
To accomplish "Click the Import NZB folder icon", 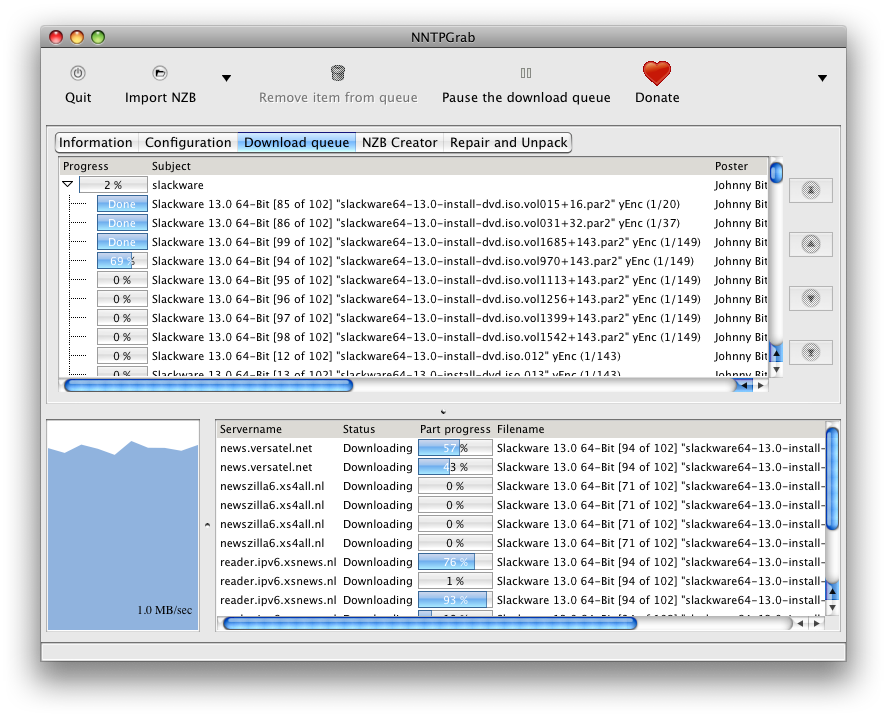I will 160,73.
